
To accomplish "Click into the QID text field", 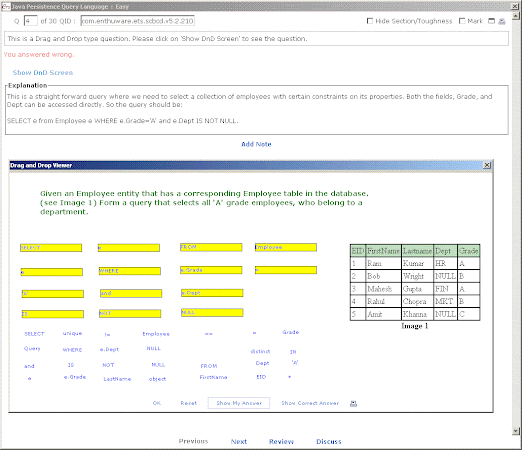I will (x=138, y=21).
